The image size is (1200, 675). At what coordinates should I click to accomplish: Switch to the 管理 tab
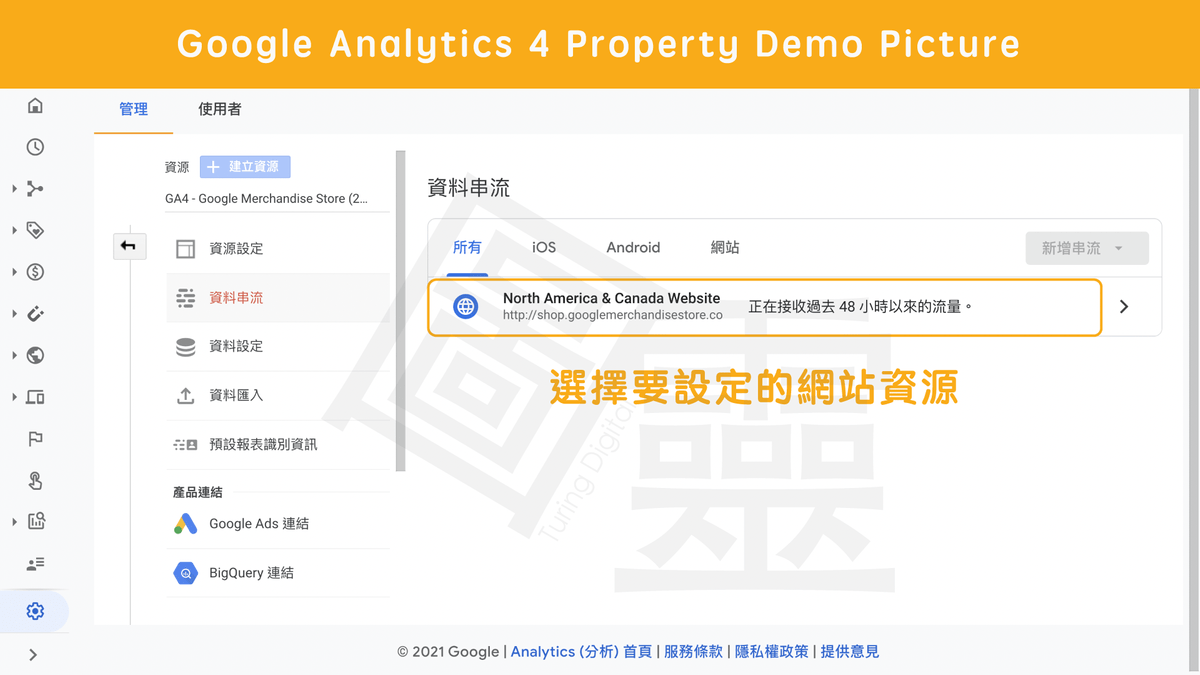(x=133, y=110)
